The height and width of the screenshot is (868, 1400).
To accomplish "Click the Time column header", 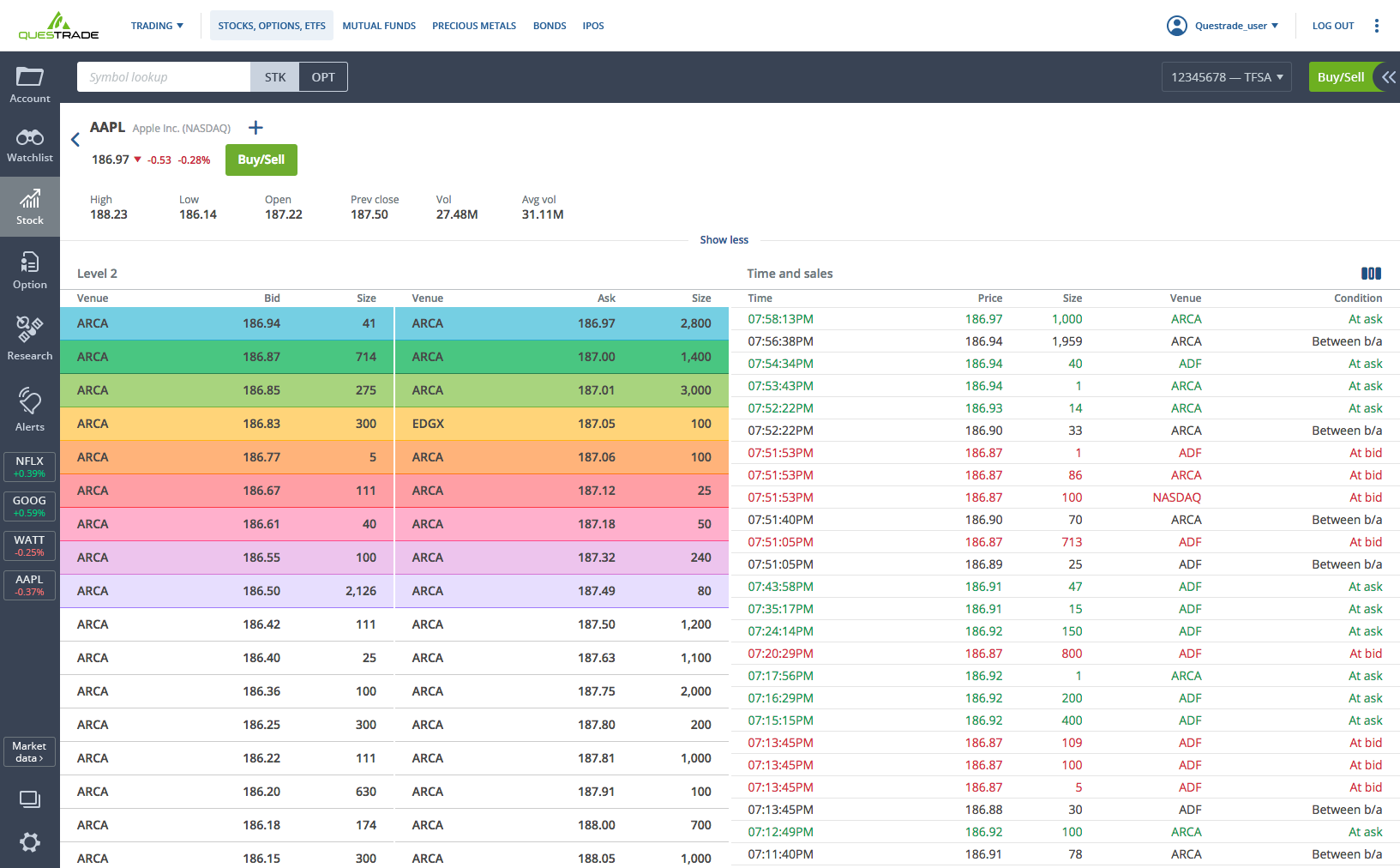I will 760,298.
